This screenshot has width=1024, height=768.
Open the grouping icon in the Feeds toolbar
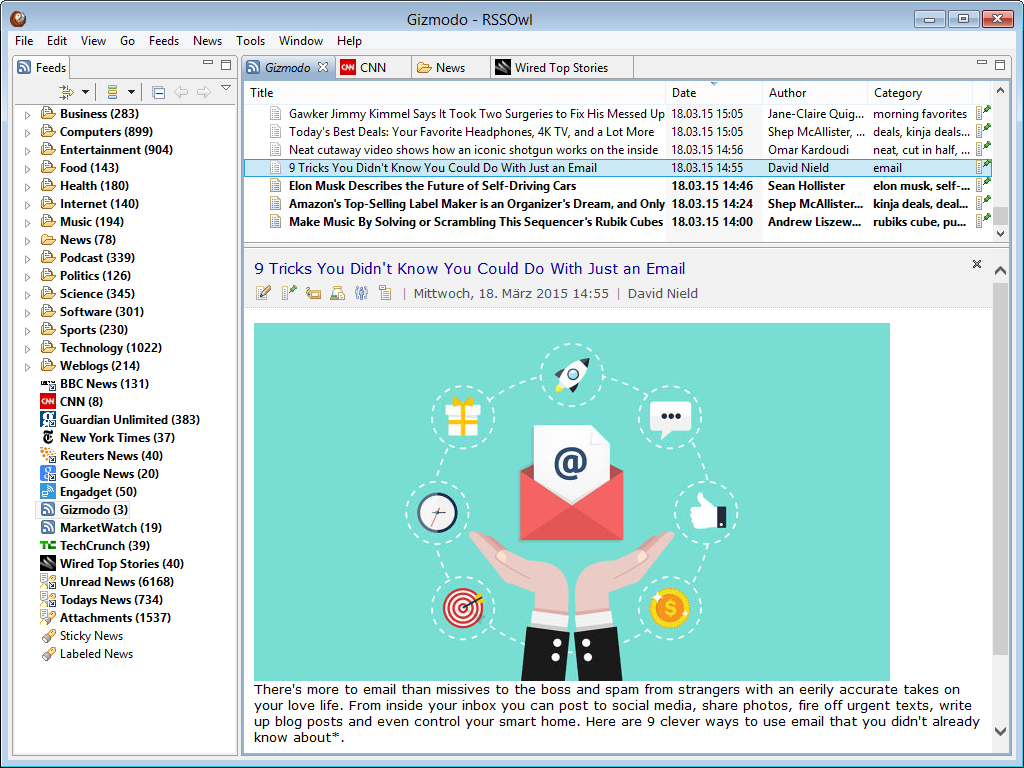coord(113,91)
